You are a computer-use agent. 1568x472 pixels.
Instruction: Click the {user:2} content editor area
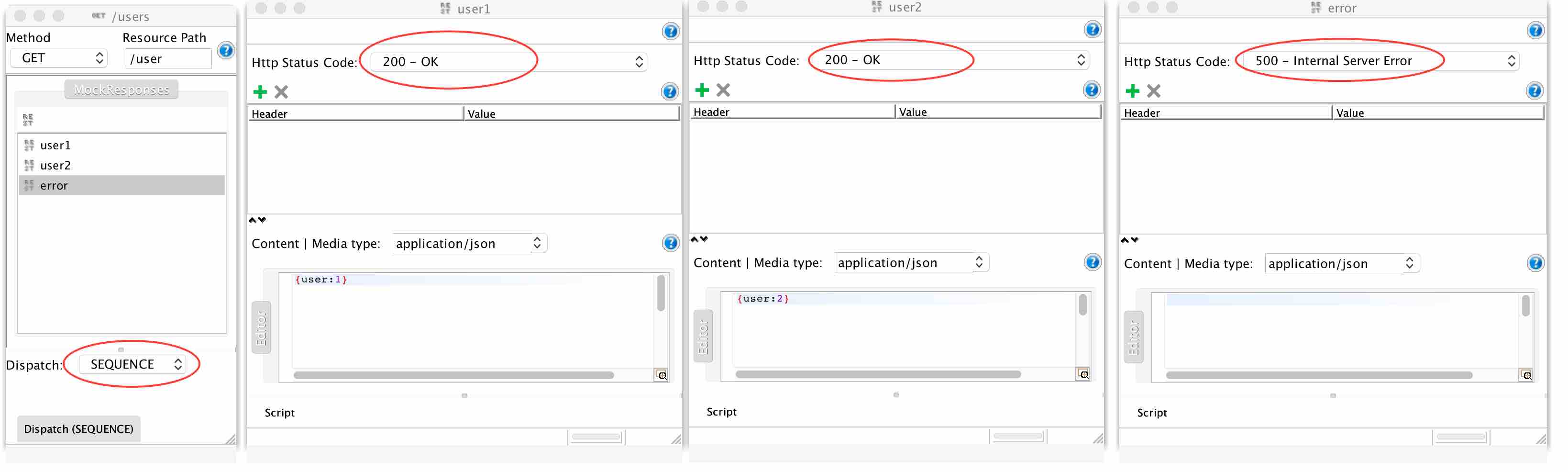(x=905, y=329)
